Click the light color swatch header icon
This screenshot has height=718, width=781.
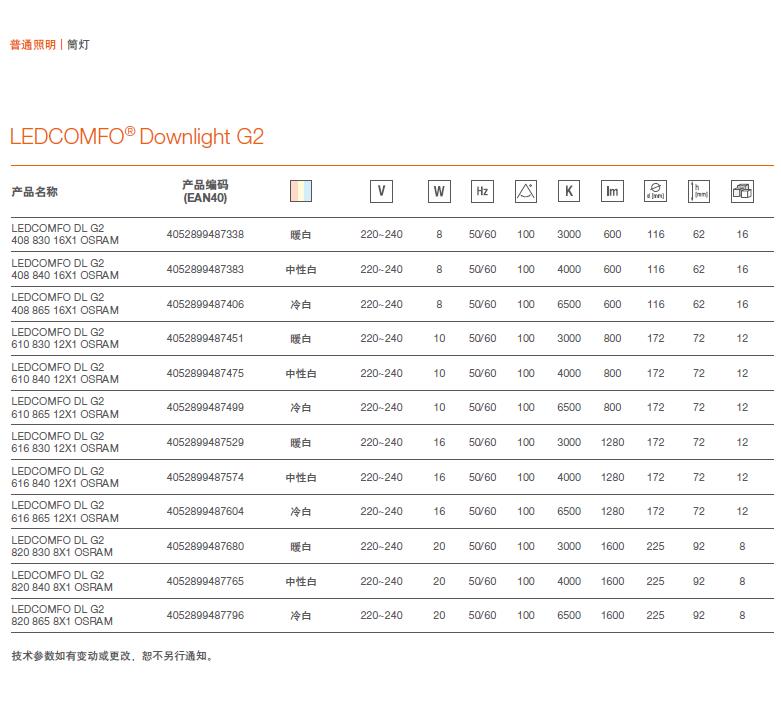coord(301,191)
